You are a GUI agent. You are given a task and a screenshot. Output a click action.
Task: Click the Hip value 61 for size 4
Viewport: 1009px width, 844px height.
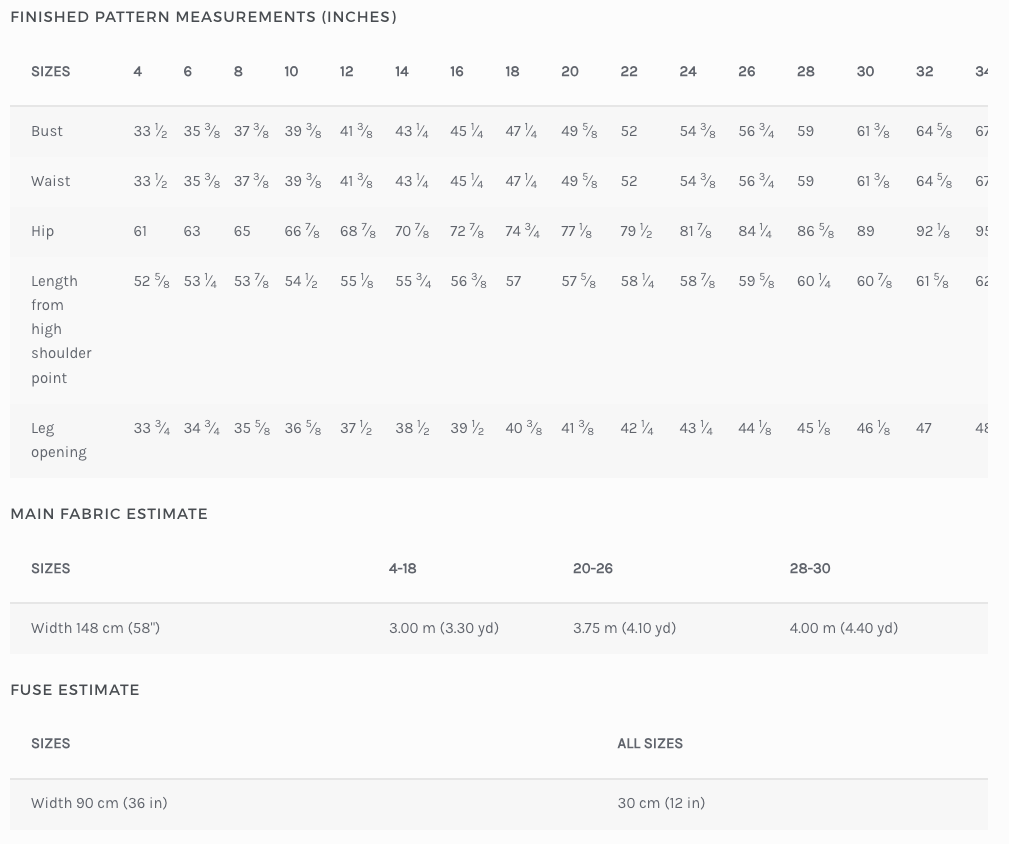140,231
